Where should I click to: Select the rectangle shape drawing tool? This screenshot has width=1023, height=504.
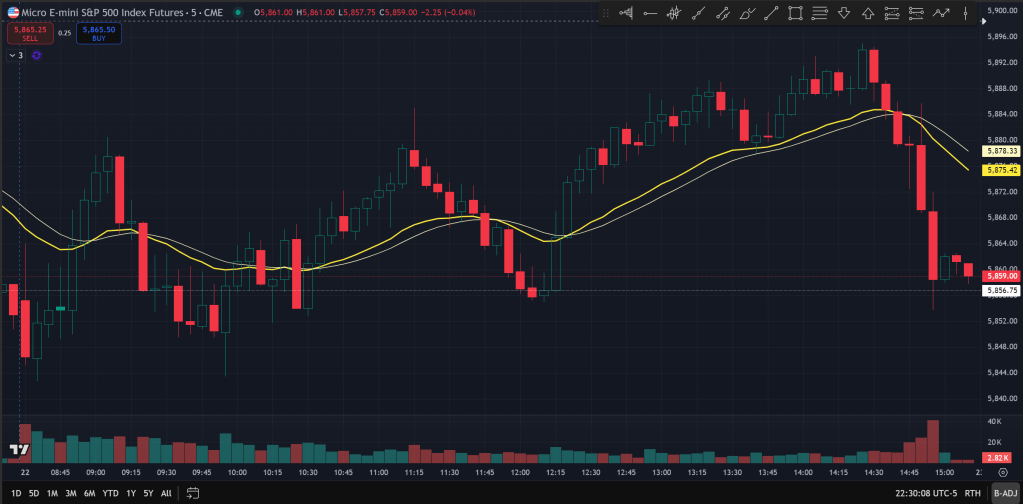pyautogui.click(x=796, y=13)
